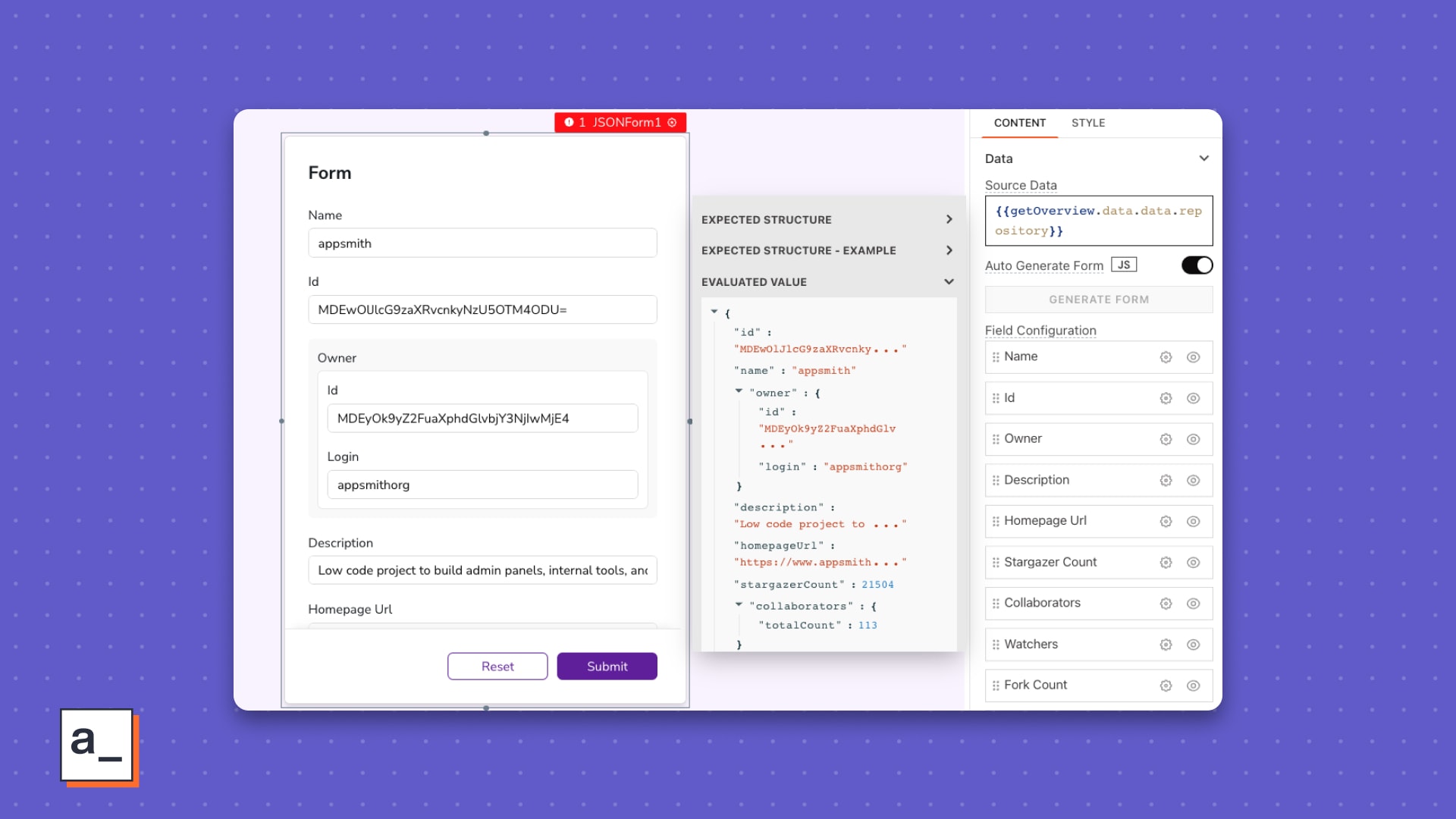Toggle visibility of Collaborators field
1456x819 pixels.
[1193, 603]
